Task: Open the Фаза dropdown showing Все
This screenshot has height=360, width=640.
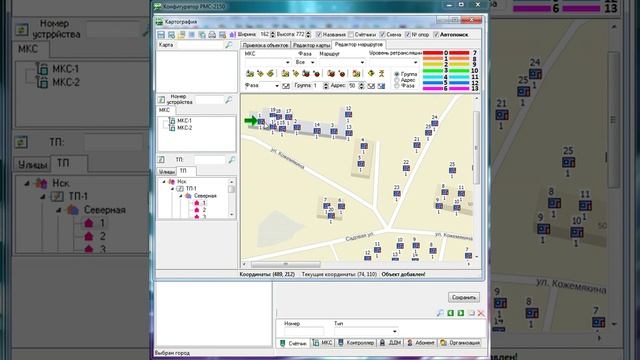Action: click(x=312, y=62)
